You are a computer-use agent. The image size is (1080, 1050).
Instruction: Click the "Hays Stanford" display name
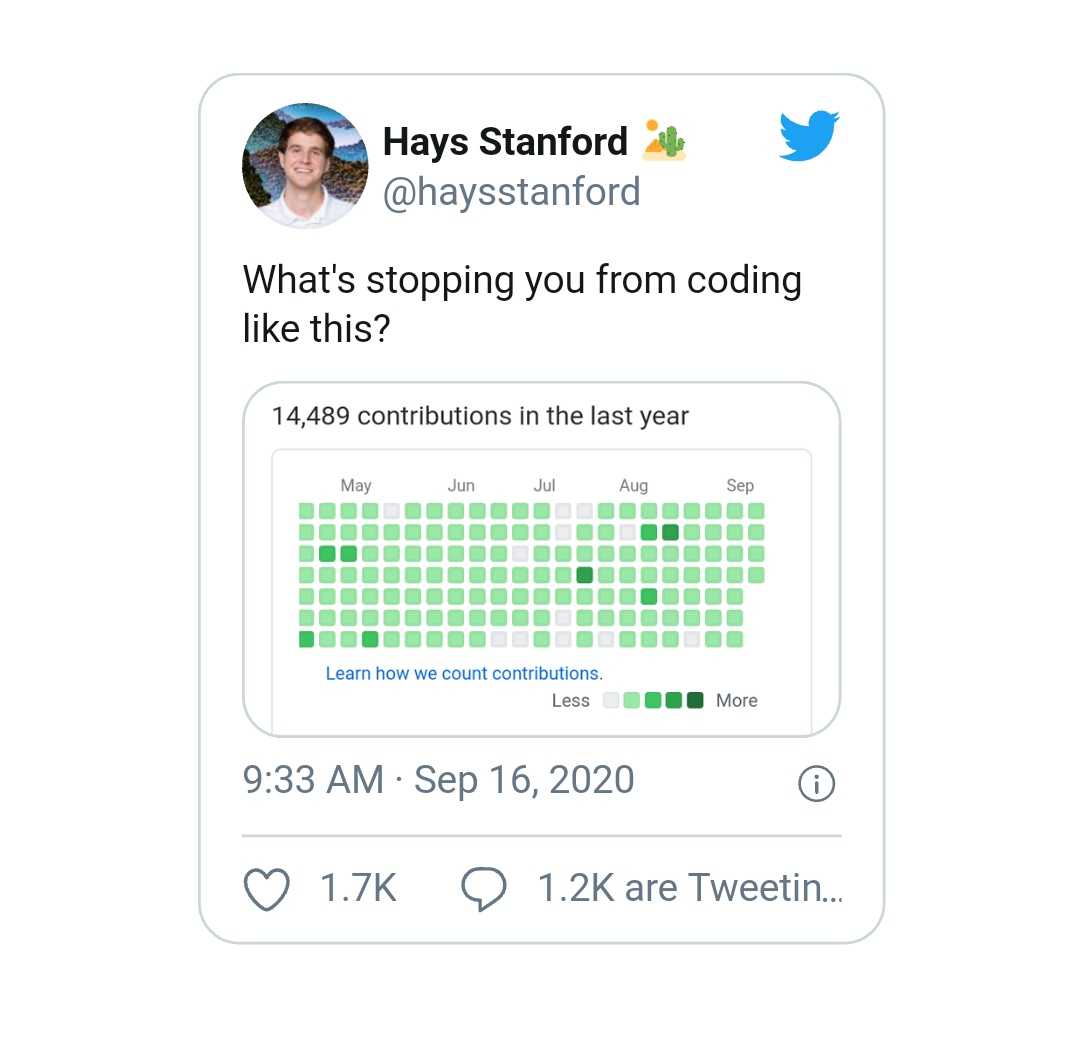coord(505,142)
